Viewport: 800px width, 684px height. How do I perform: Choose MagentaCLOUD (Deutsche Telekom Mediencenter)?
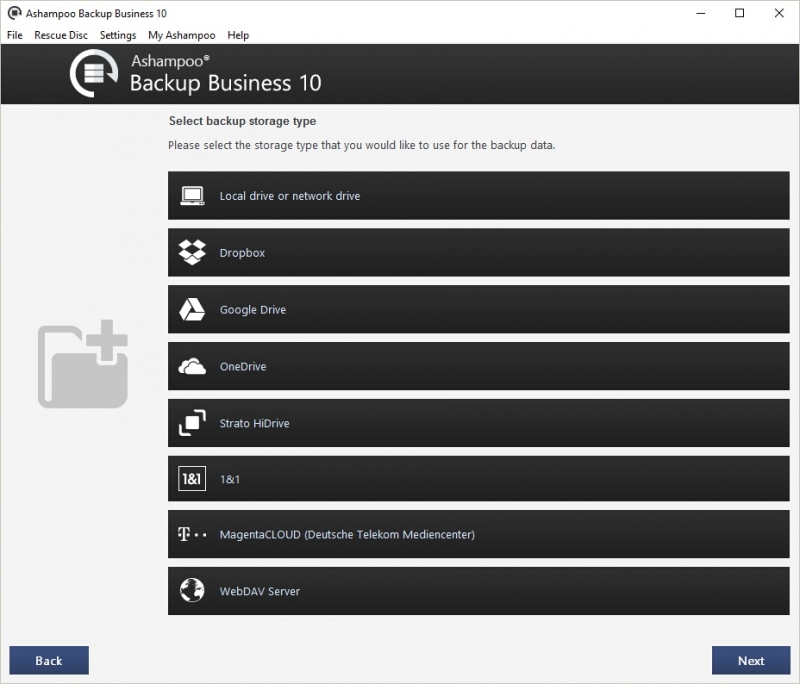(479, 534)
